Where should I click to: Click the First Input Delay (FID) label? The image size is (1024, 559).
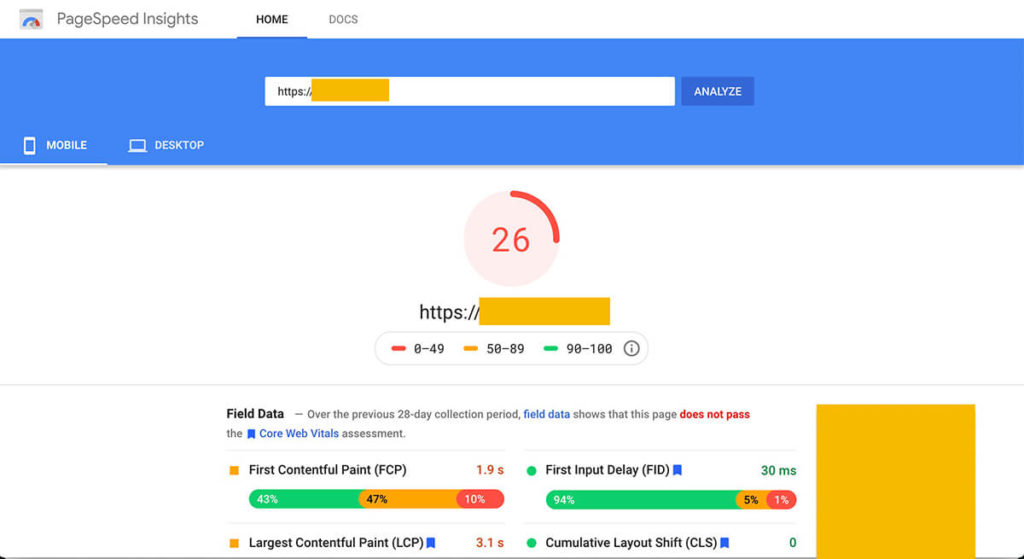[x=607, y=470]
